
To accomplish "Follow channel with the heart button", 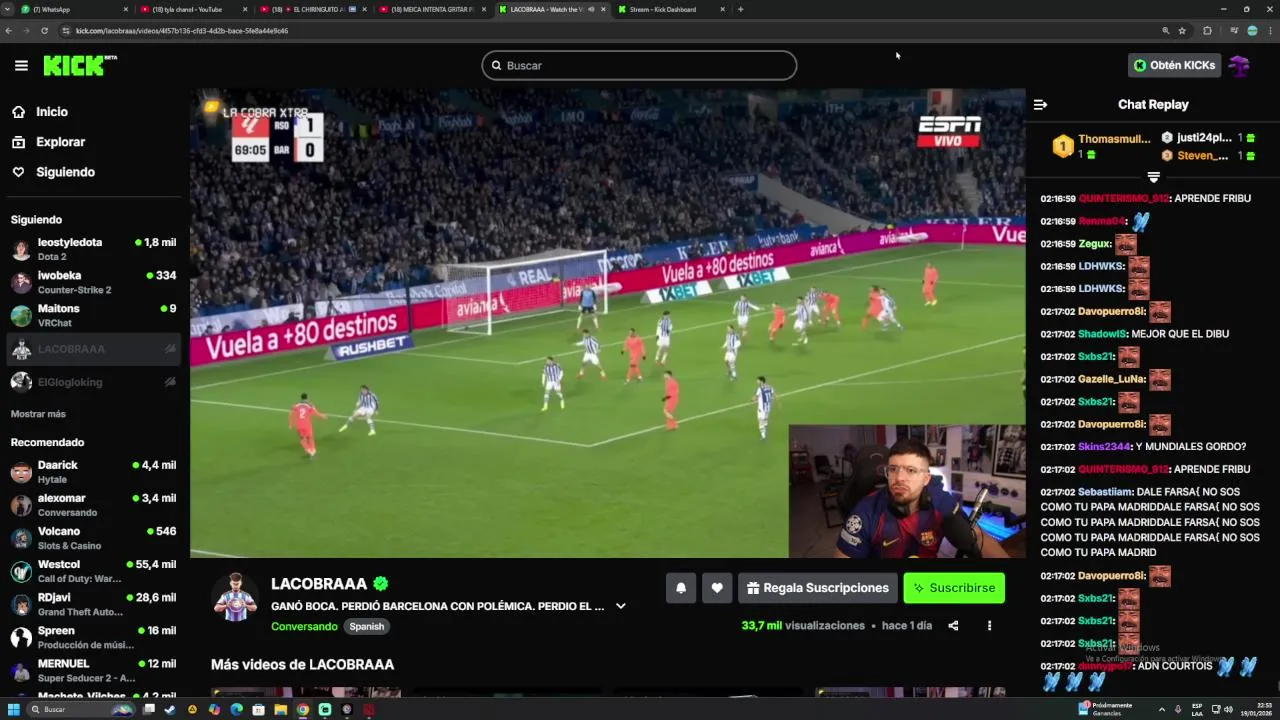I will coord(717,588).
